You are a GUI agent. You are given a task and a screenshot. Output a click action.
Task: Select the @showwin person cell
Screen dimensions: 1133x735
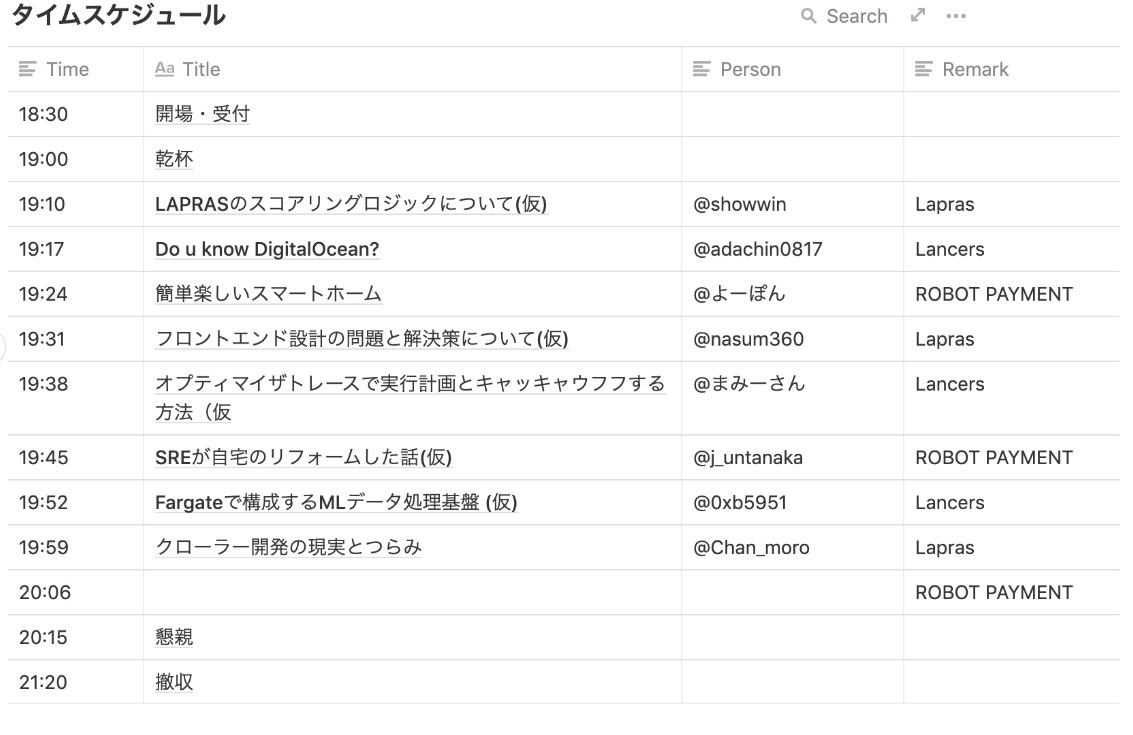(x=740, y=204)
